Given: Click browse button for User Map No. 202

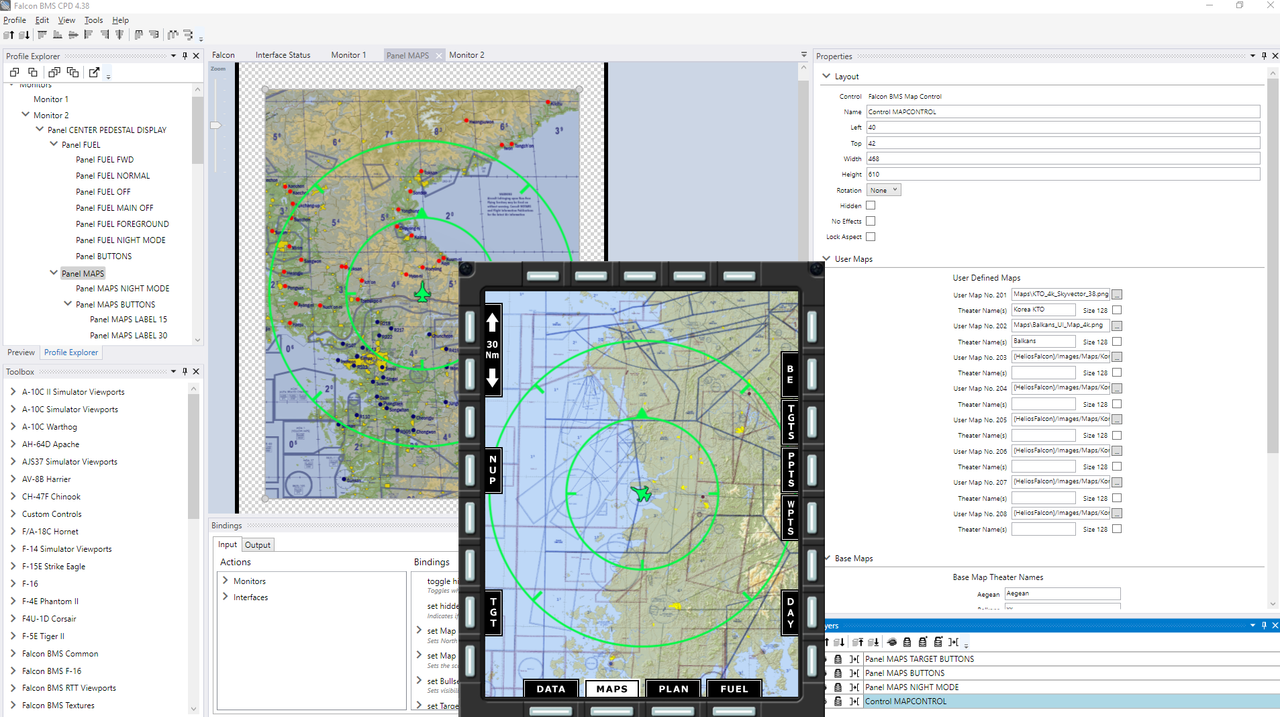Looking at the screenshot, I should 1117,326.
